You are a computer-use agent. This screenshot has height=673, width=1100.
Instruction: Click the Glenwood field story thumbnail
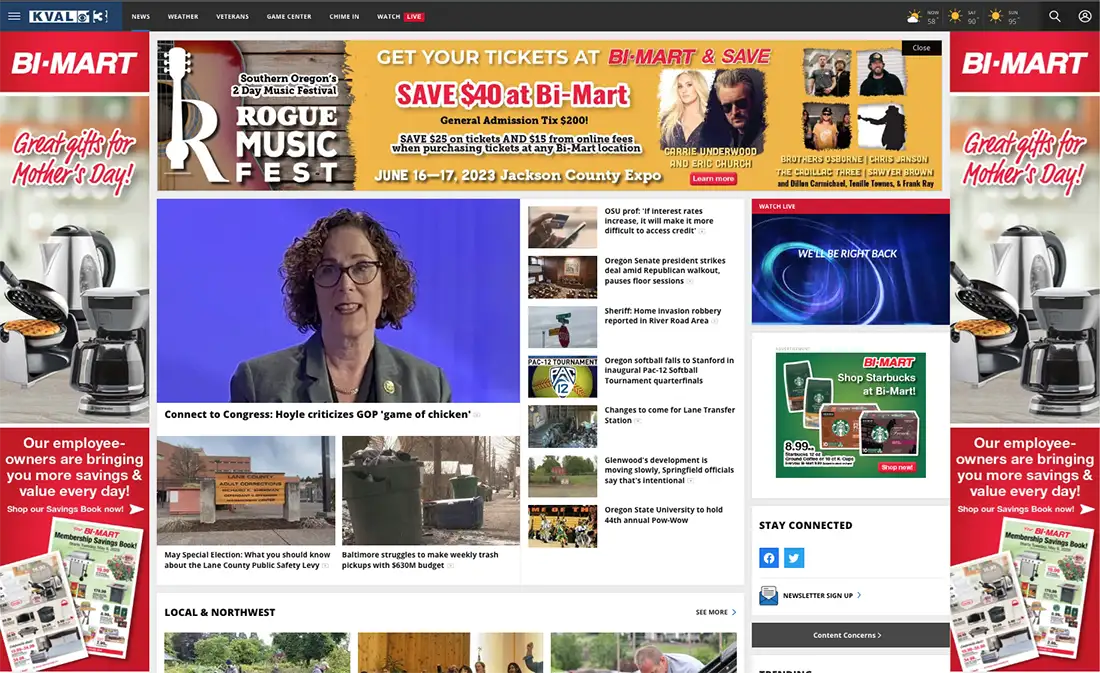point(563,477)
